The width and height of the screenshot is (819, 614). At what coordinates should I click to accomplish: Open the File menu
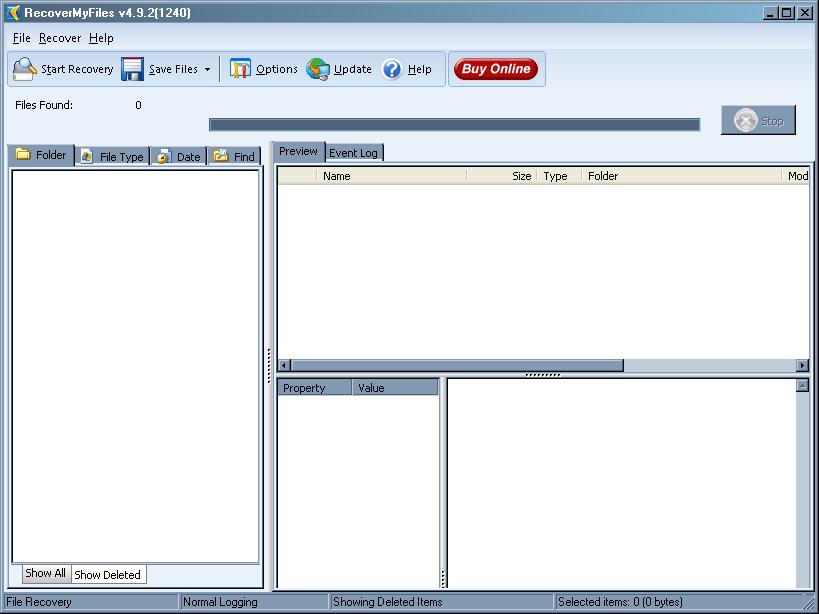coord(22,38)
